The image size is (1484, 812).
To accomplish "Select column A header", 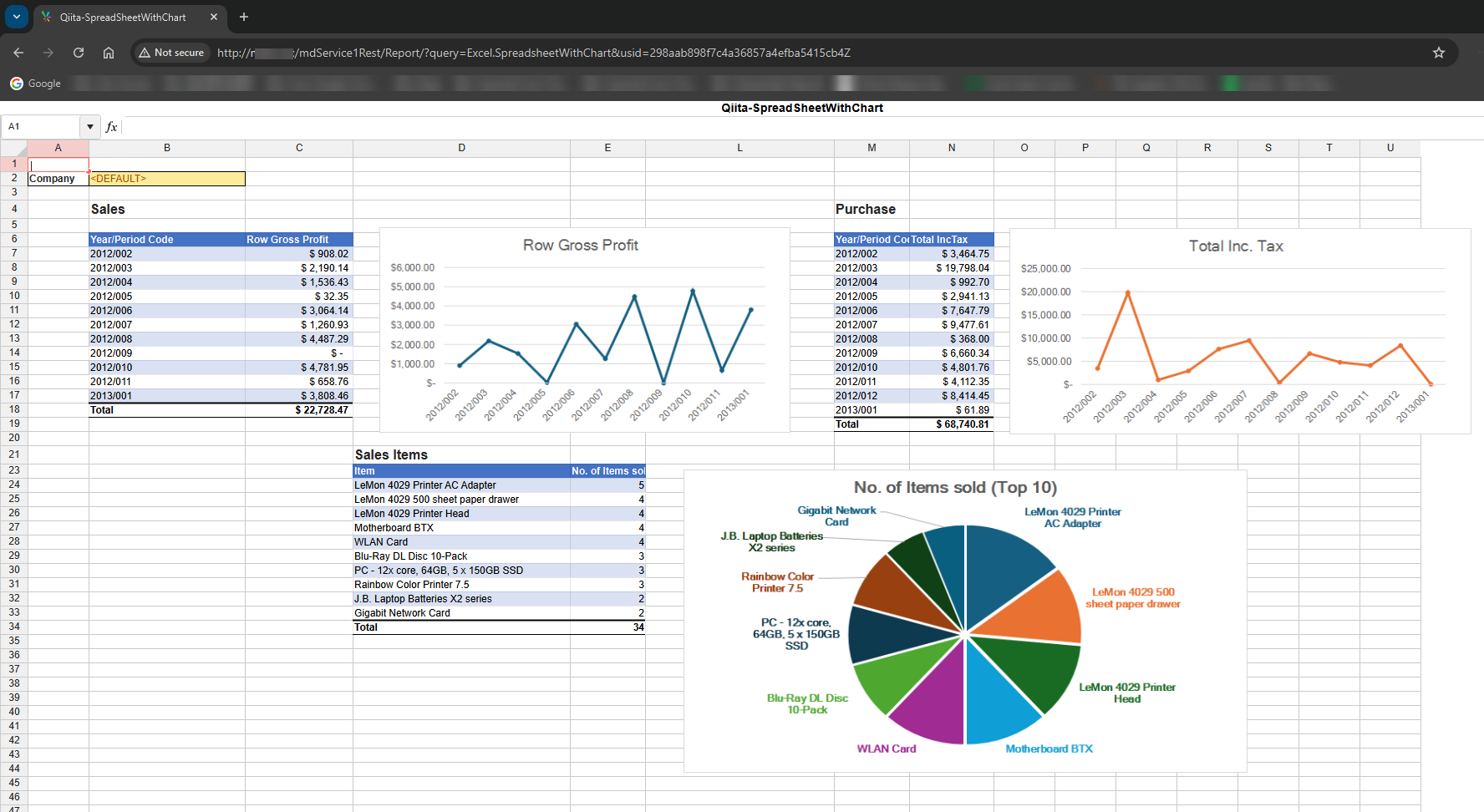I will pyautogui.click(x=58, y=148).
